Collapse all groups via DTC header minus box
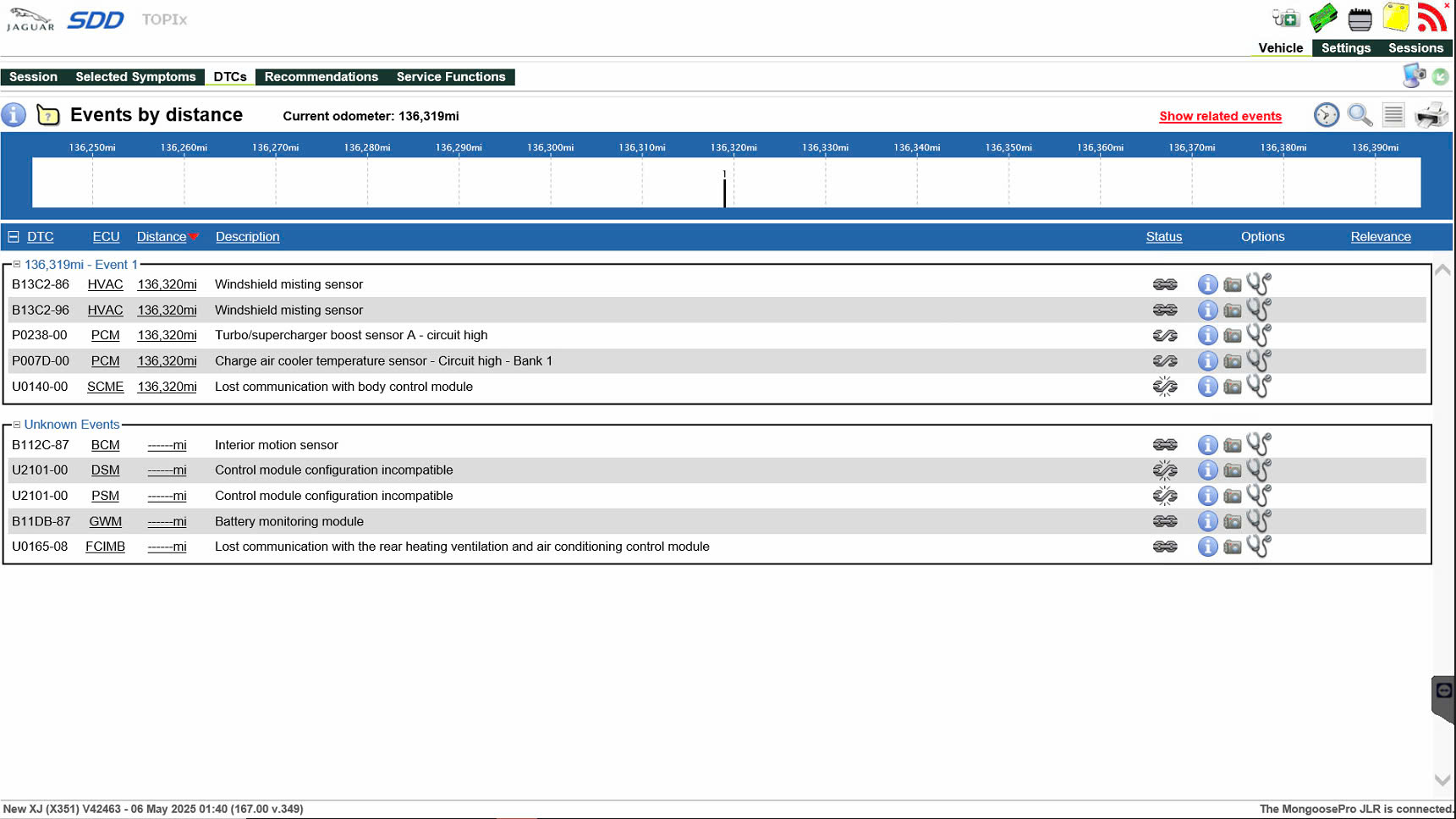The image size is (1456, 819). pyautogui.click(x=14, y=237)
